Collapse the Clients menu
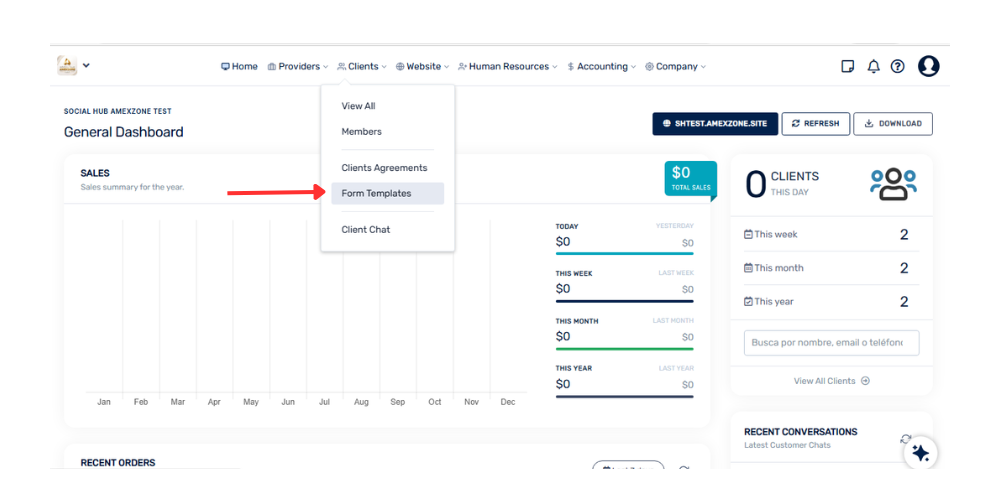Viewport: 1000px width, 500px height. click(x=362, y=66)
